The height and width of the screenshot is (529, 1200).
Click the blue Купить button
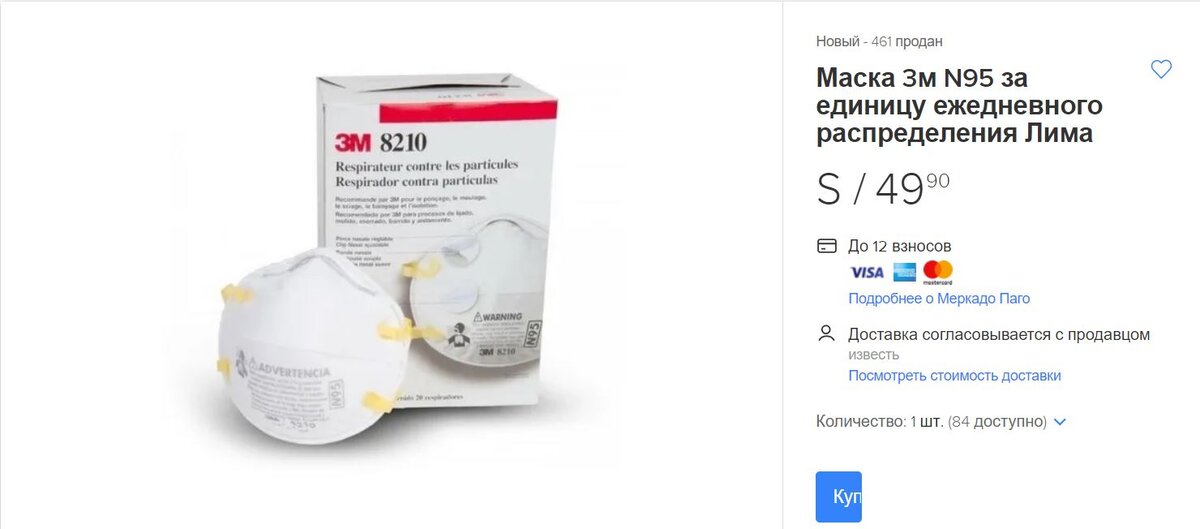[838, 497]
